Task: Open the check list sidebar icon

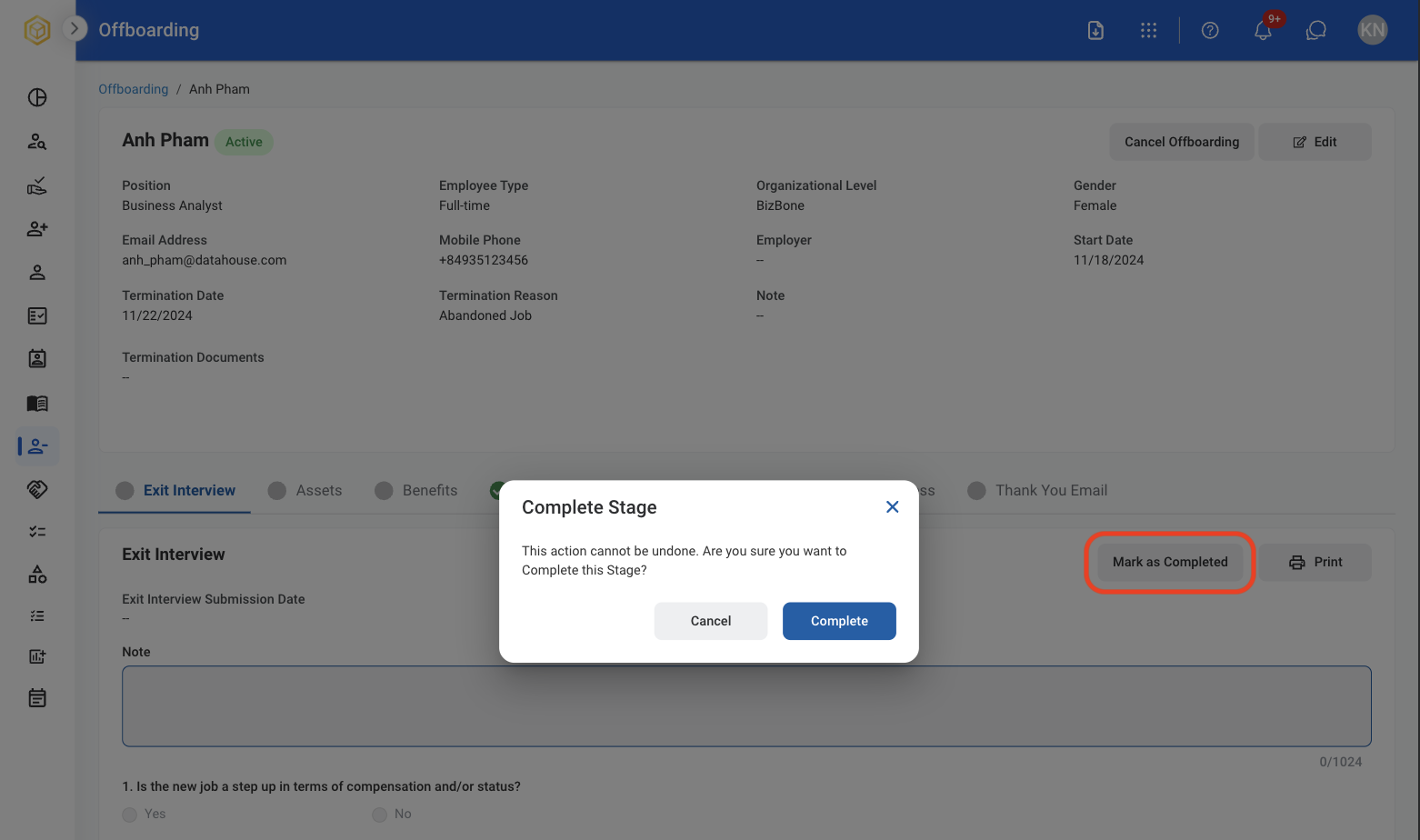Action: coord(37,531)
